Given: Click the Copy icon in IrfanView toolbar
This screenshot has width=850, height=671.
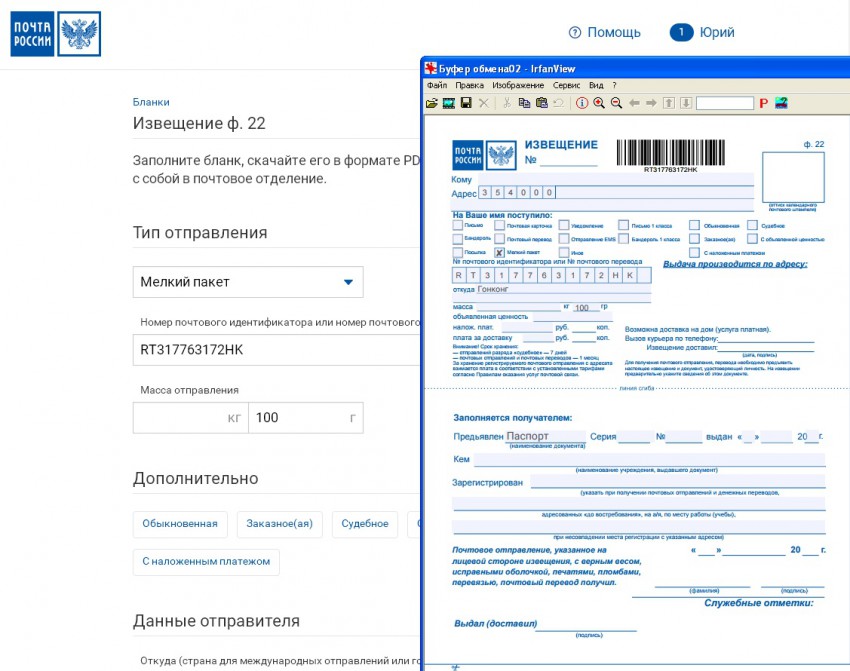Looking at the screenshot, I should coord(524,103).
